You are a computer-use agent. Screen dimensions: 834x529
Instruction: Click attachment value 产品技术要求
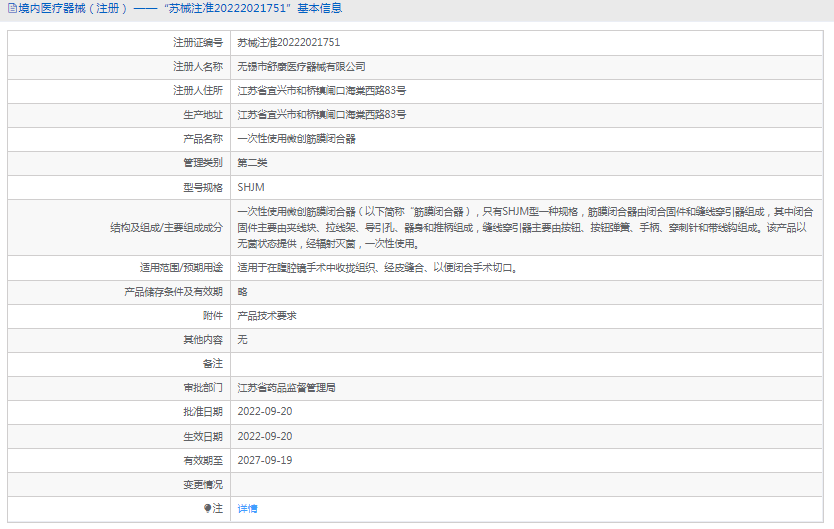point(266,316)
